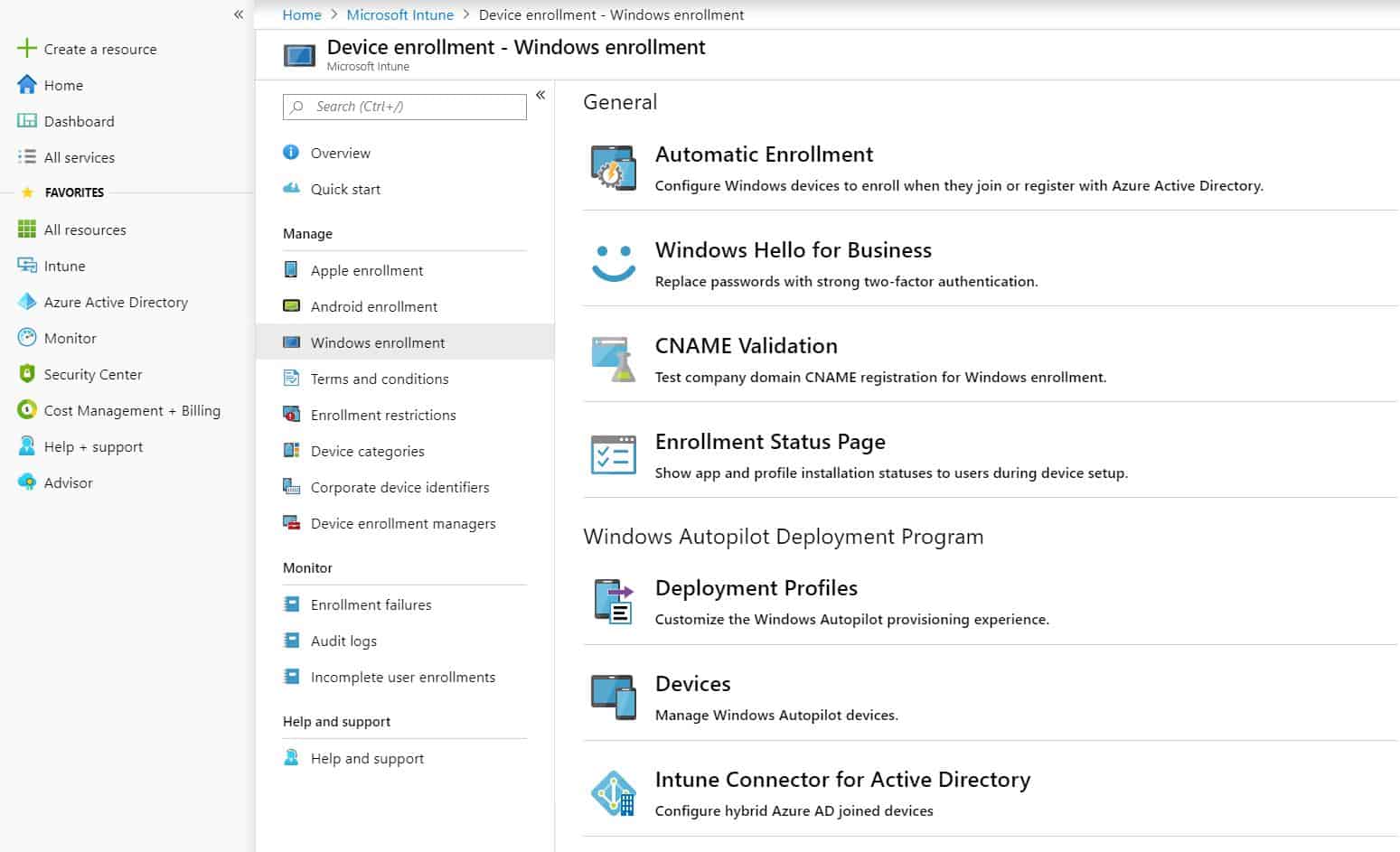Open the Autopilot Devices tablet icon
Image resolution: width=1400 pixels, height=852 pixels.
(x=614, y=697)
